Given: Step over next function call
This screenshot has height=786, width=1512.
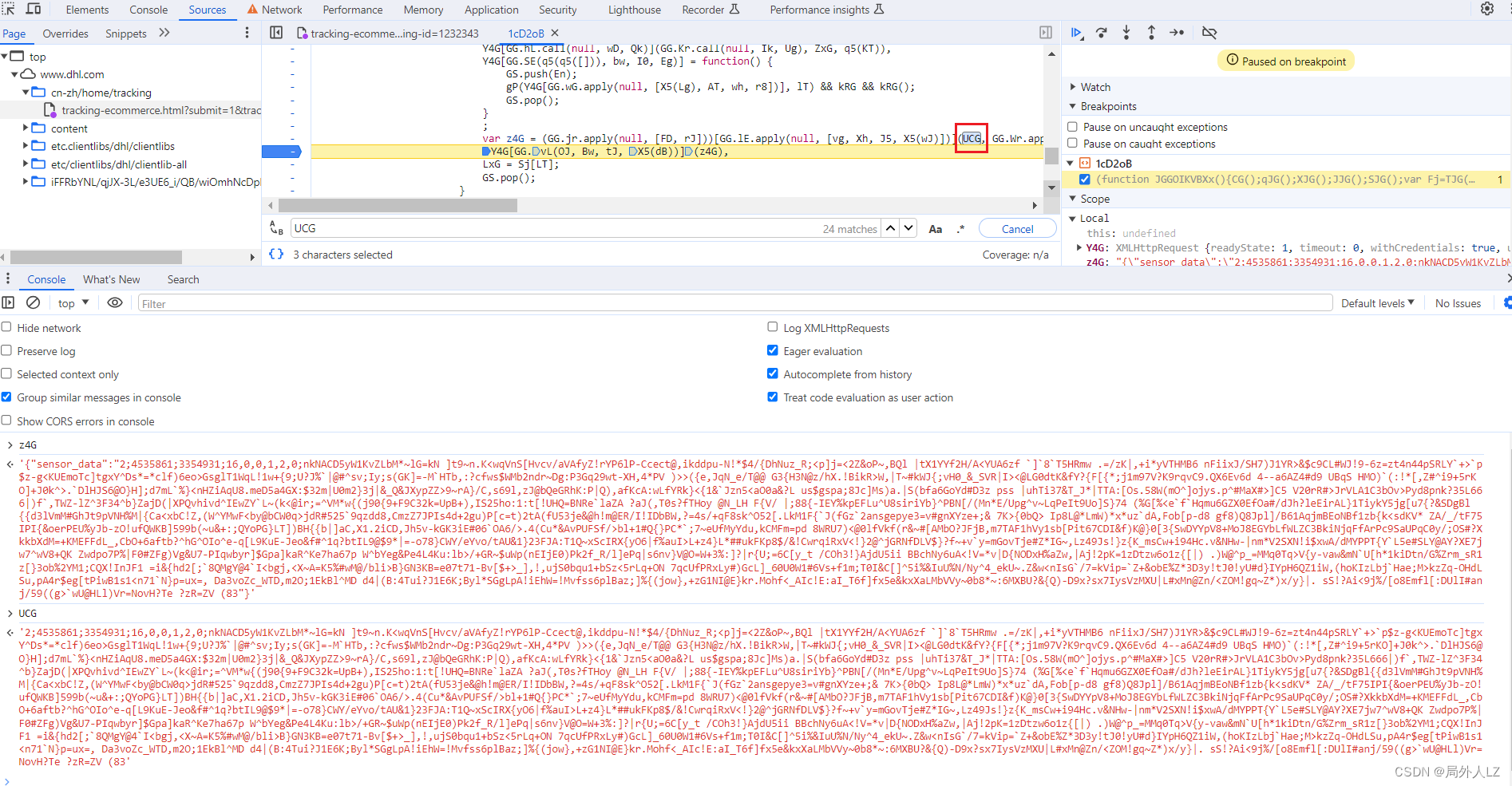Looking at the screenshot, I should click(x=1102, y=33).
